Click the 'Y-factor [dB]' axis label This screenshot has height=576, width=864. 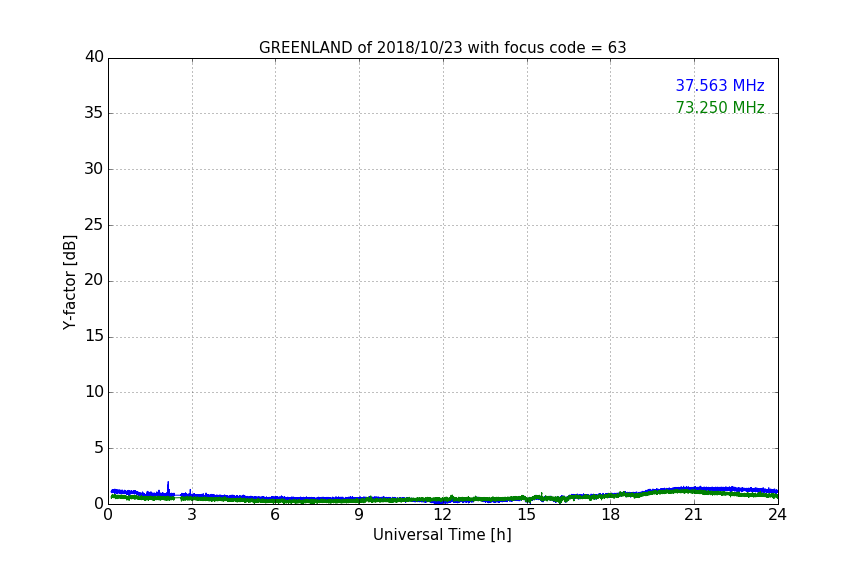click(69, 282)
